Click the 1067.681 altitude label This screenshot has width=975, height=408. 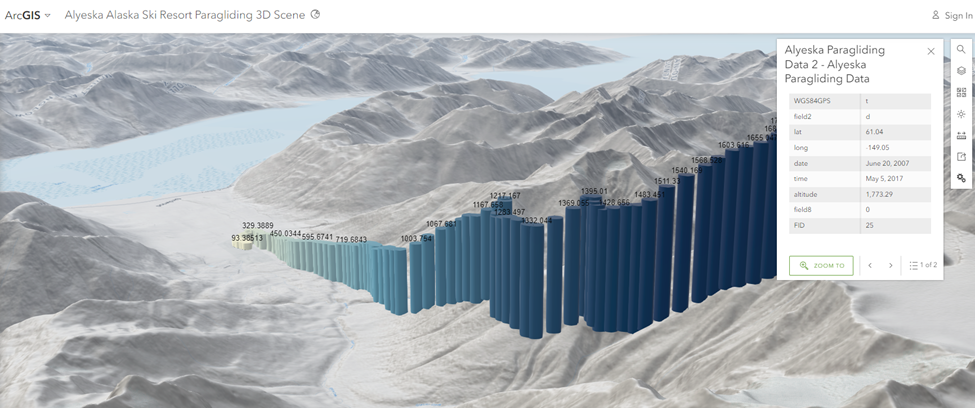pyautogui.click(x=441, y=224)
